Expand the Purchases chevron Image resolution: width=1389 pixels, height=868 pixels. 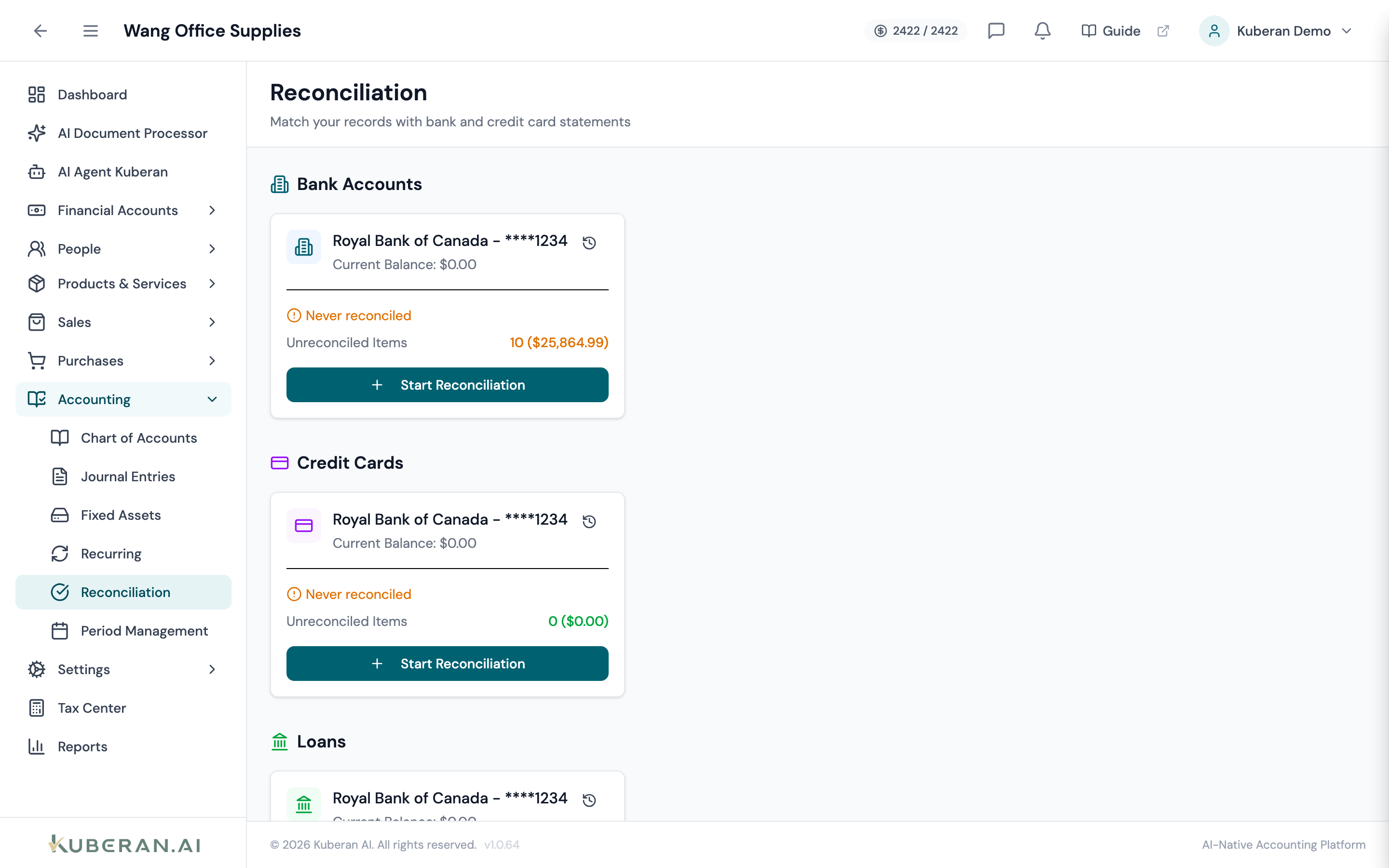coord(212,361)
